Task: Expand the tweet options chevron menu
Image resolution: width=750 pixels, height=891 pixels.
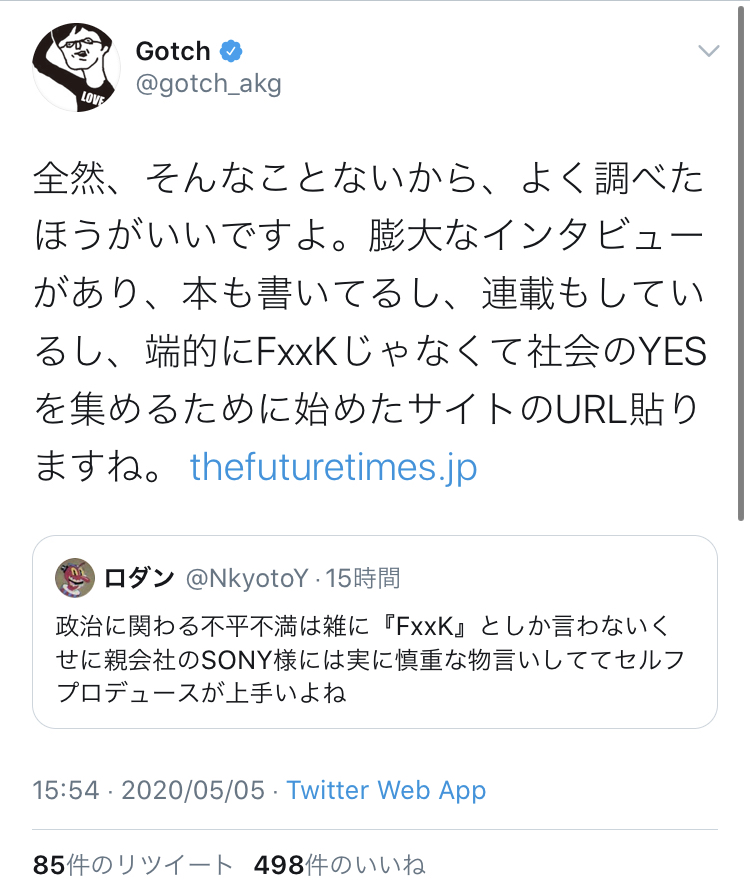Action: pos(708,51)
